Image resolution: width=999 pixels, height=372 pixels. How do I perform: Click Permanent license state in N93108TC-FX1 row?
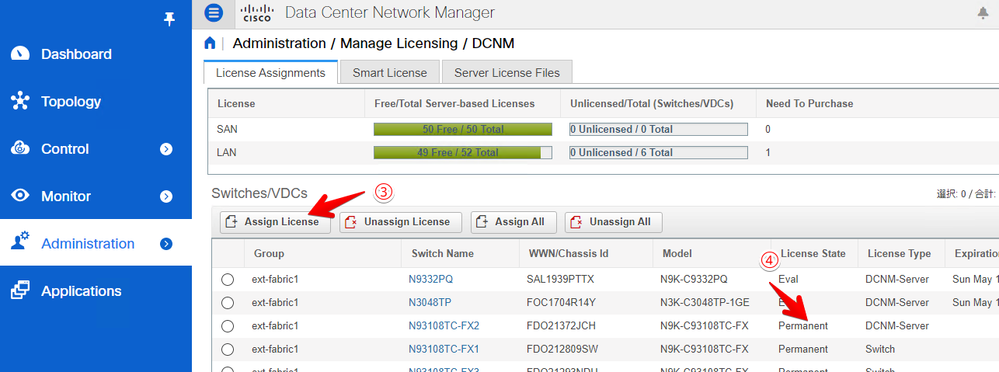click(803, 349)
